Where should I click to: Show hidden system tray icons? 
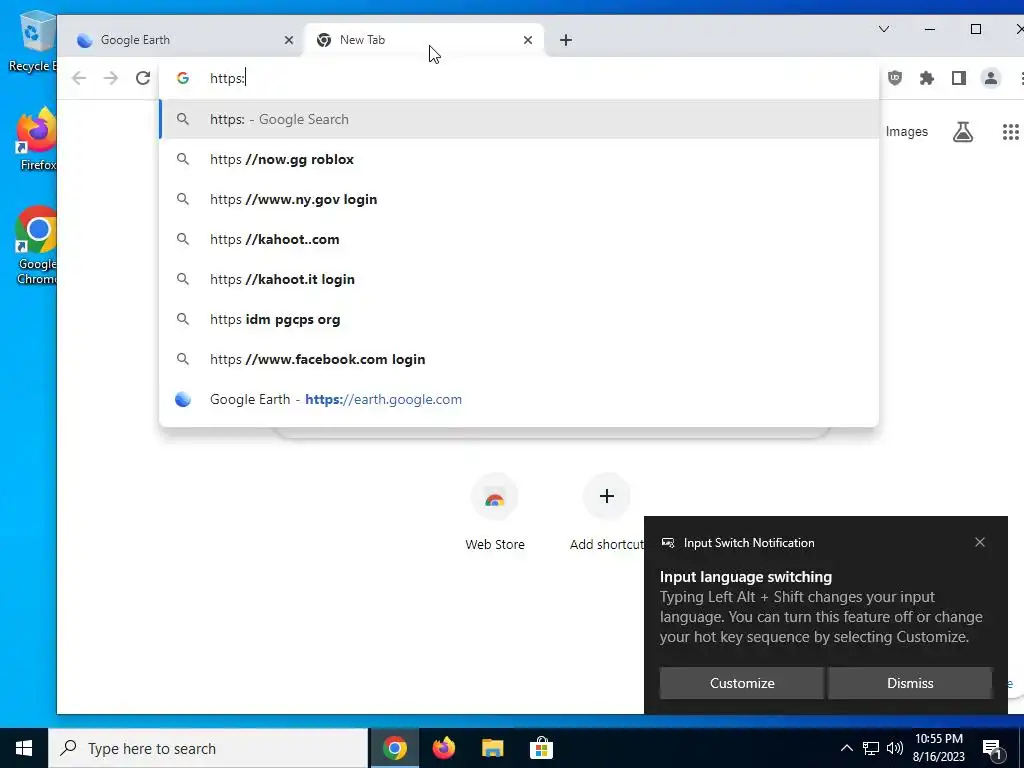(846, 748)
